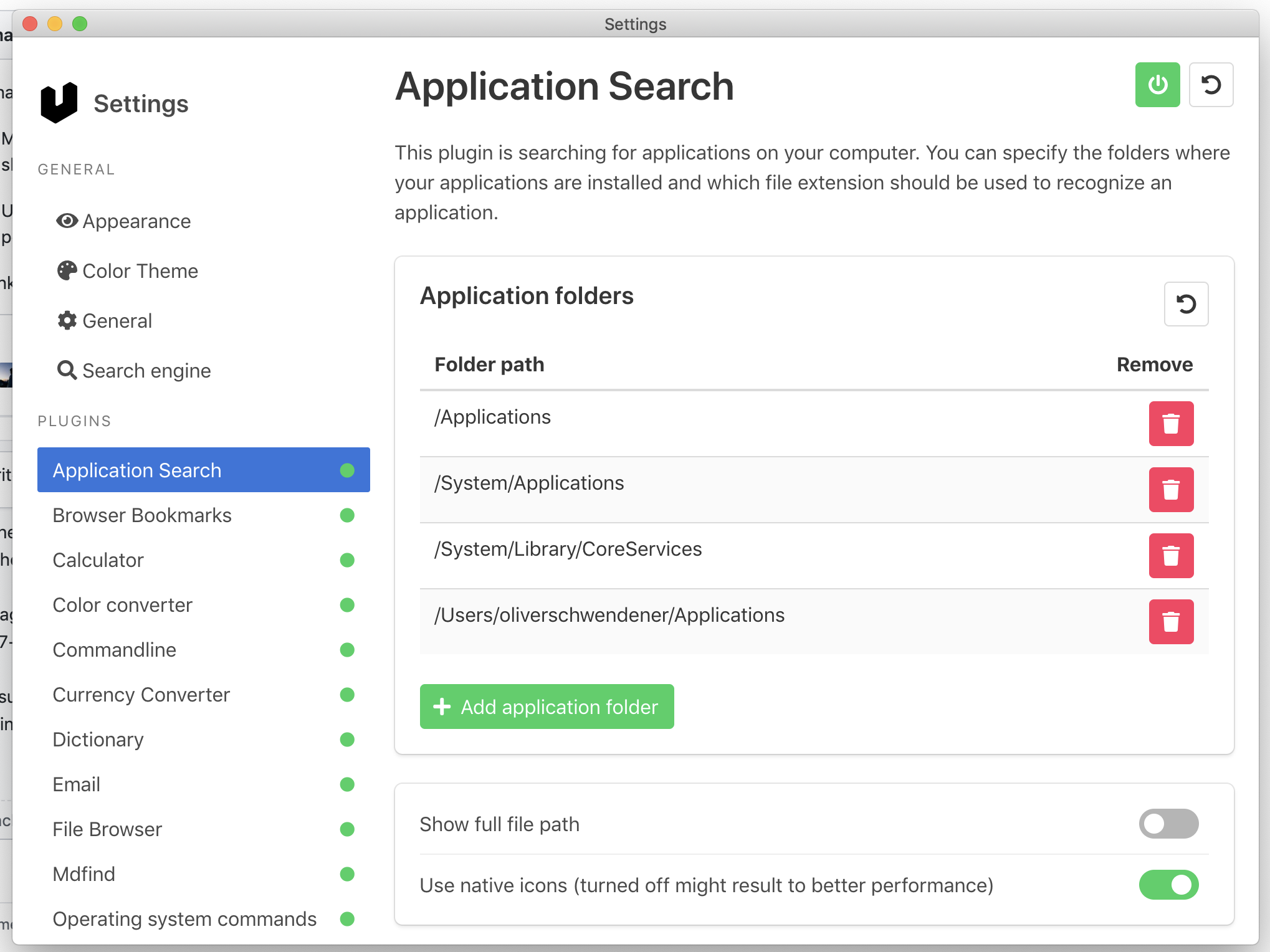Remove /System/Library/CoreServices using trash icon

pyautogui.click(x=1171, y=556)
